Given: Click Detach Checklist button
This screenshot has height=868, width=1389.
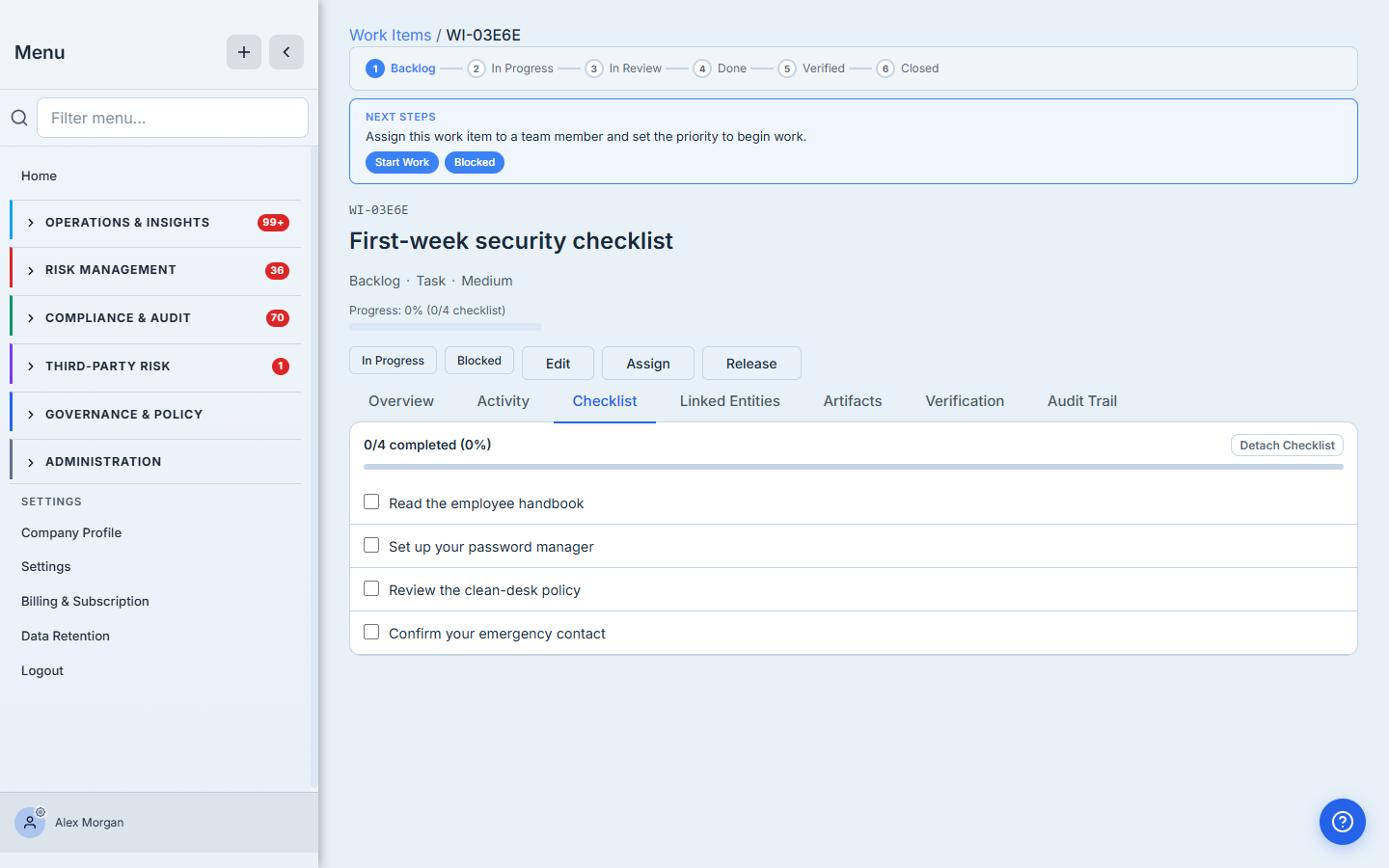Looking at the screenshot, I should point(1287,446).
